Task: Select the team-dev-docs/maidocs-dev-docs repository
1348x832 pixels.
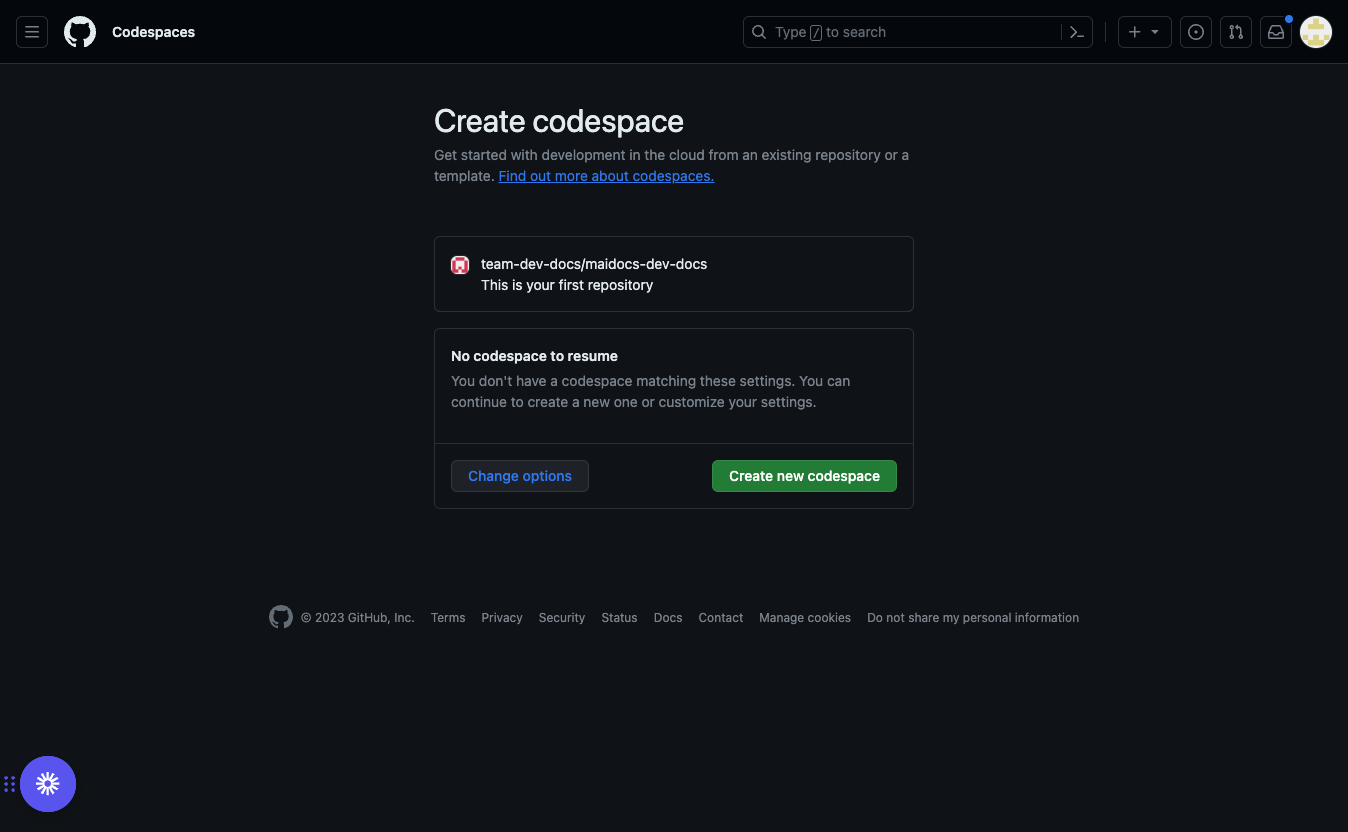Action: 594,265
